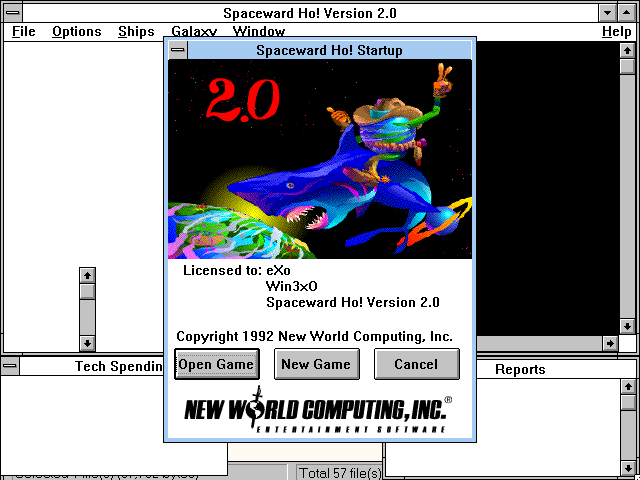Open the Help menu
640x480 pixels.
point(616,32)
